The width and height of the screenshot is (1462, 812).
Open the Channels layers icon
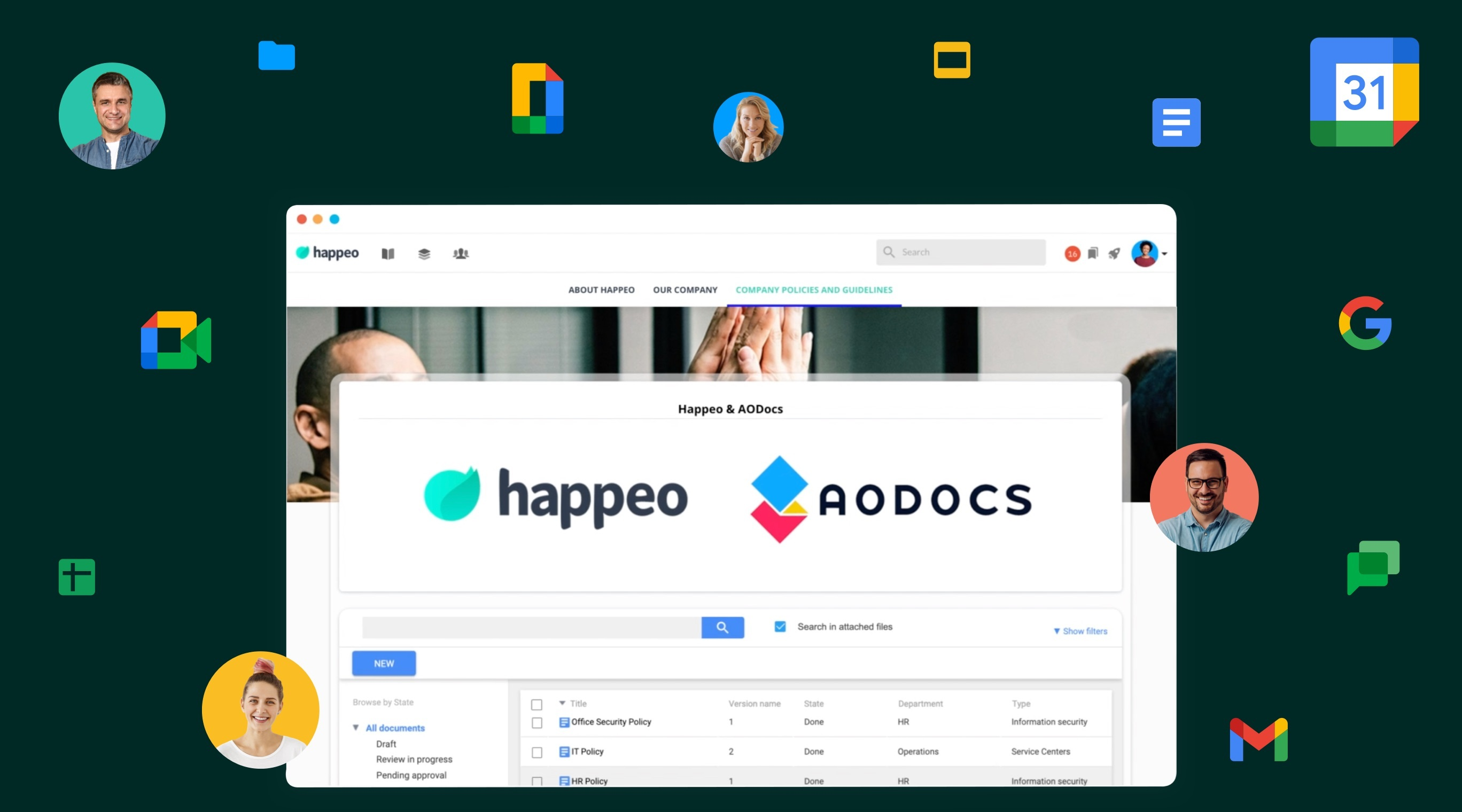pos(423,254)
